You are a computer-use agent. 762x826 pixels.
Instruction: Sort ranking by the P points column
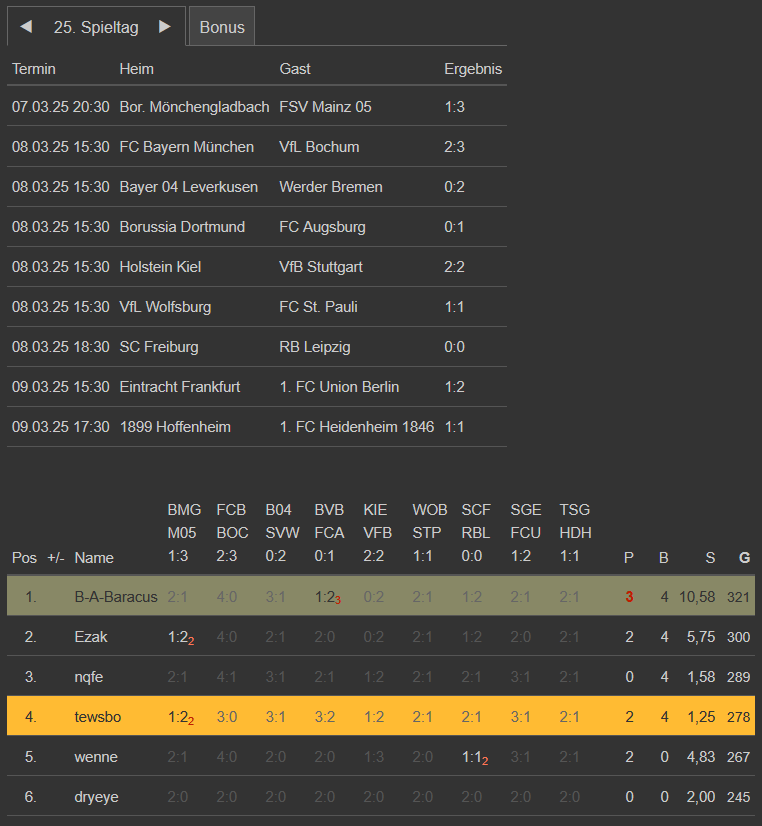[x=629, y=558]
